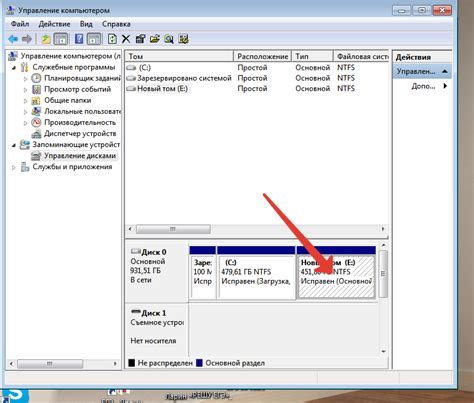Select Просмотр событий tree item

click(x=77, y=89)
